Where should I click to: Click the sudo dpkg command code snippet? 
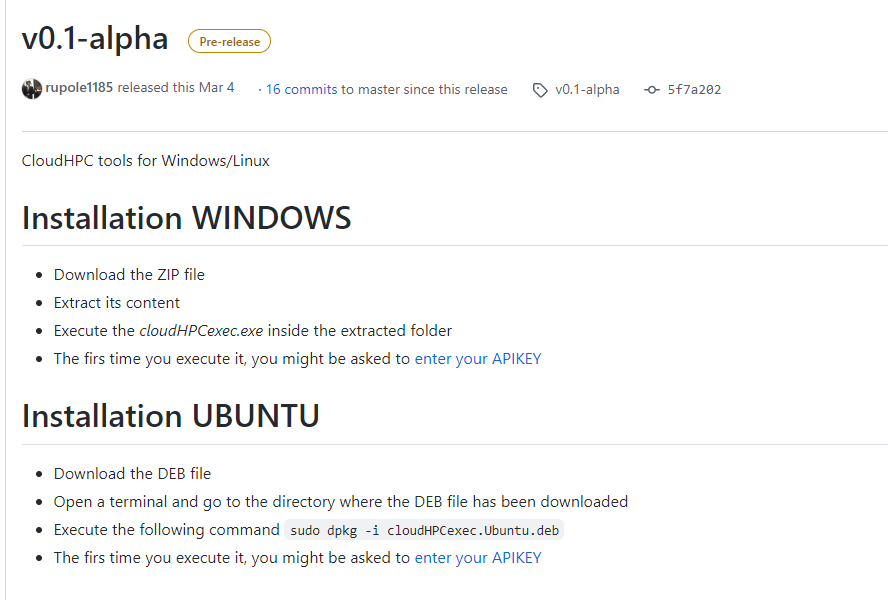point(424,530)
